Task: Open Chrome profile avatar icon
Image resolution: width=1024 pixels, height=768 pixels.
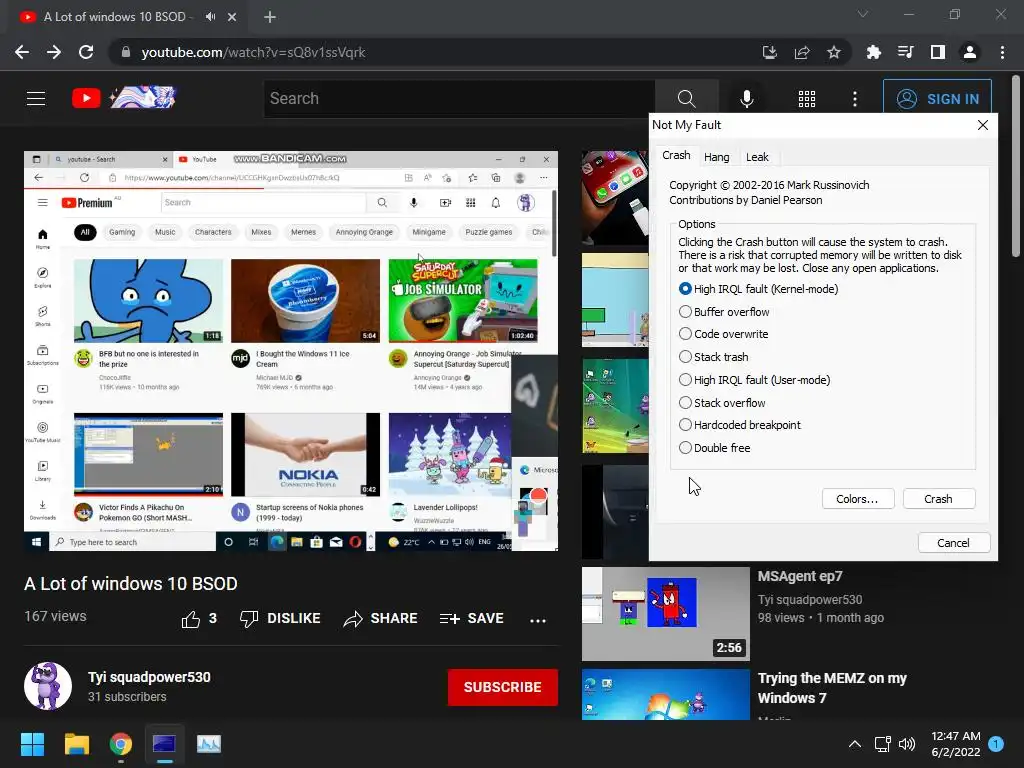Action: pos(970,52)
